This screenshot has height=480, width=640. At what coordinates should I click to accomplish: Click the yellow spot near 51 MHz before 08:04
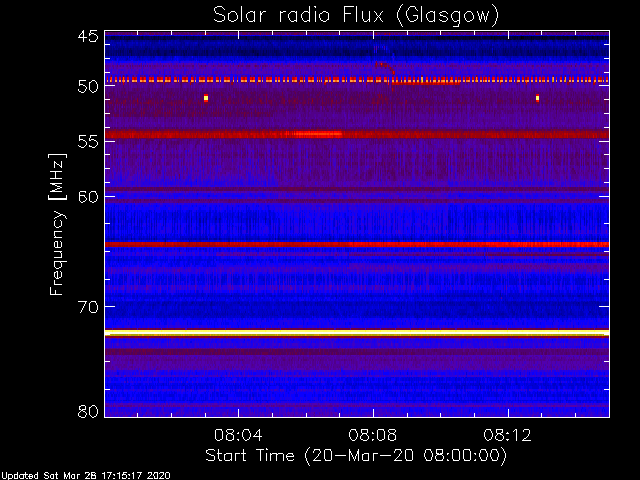[206, 98]
